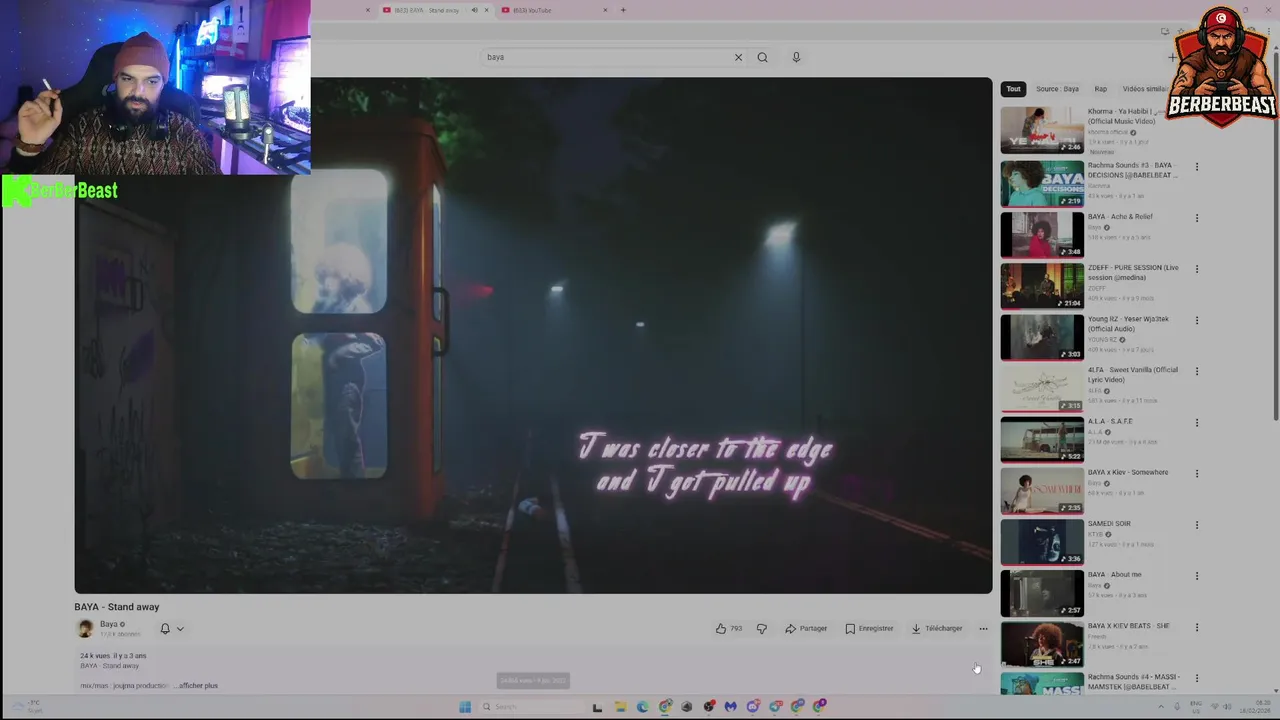The image size is (1280, 720).
Task: Open Rachma Sounds #4 MASSI video title
Action: [x=1133, y=682]
